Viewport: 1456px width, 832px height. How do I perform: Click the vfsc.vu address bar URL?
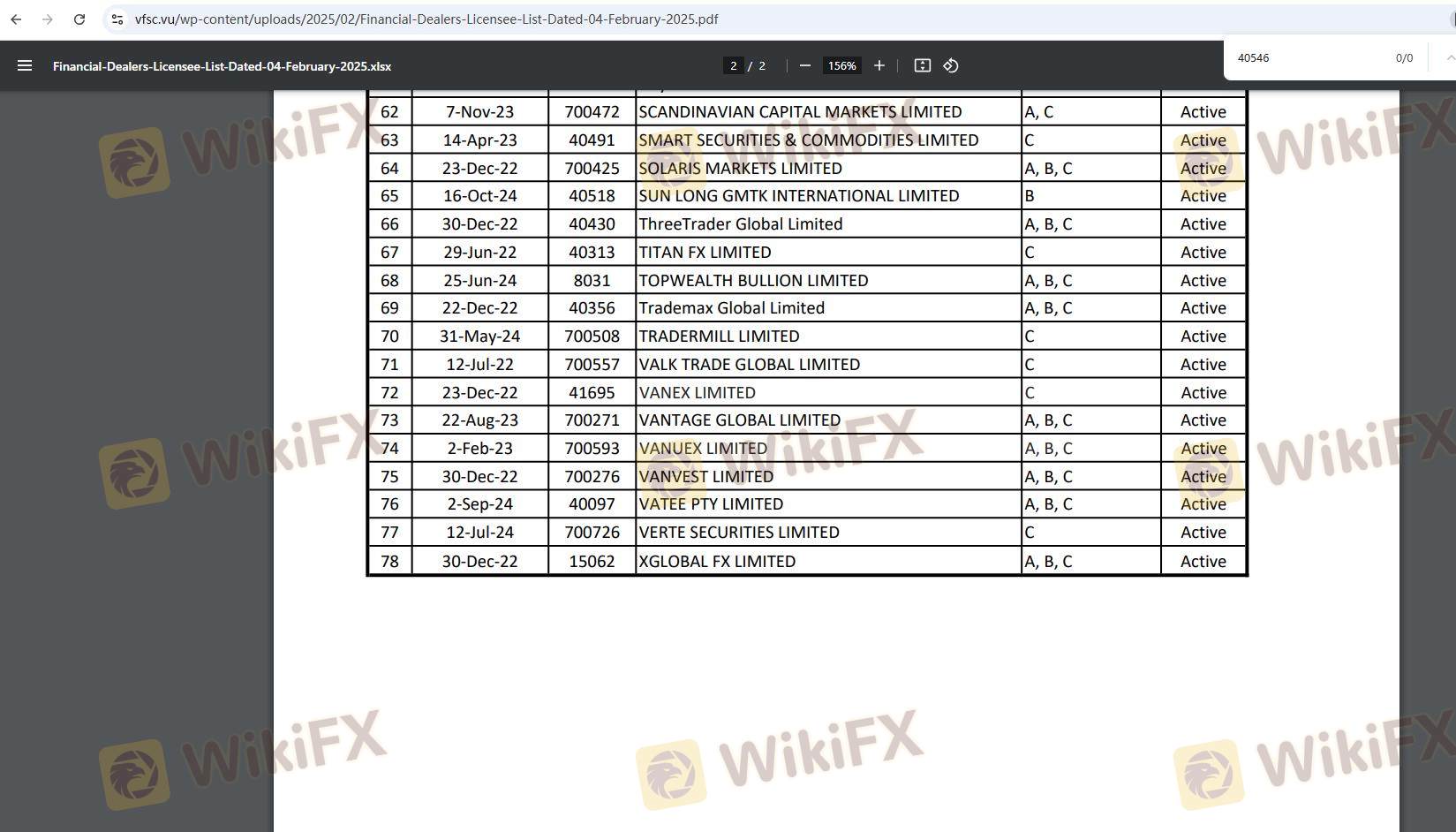426,19
